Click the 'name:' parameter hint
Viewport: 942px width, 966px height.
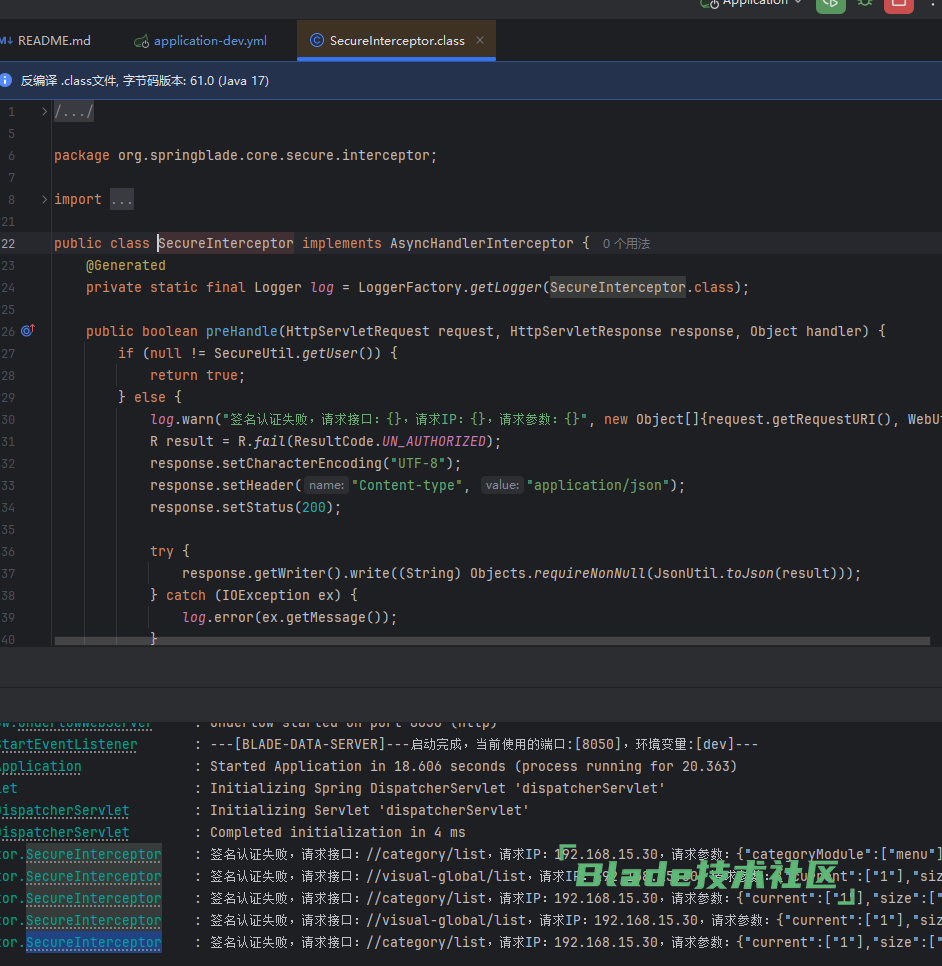tap(327, 485)
